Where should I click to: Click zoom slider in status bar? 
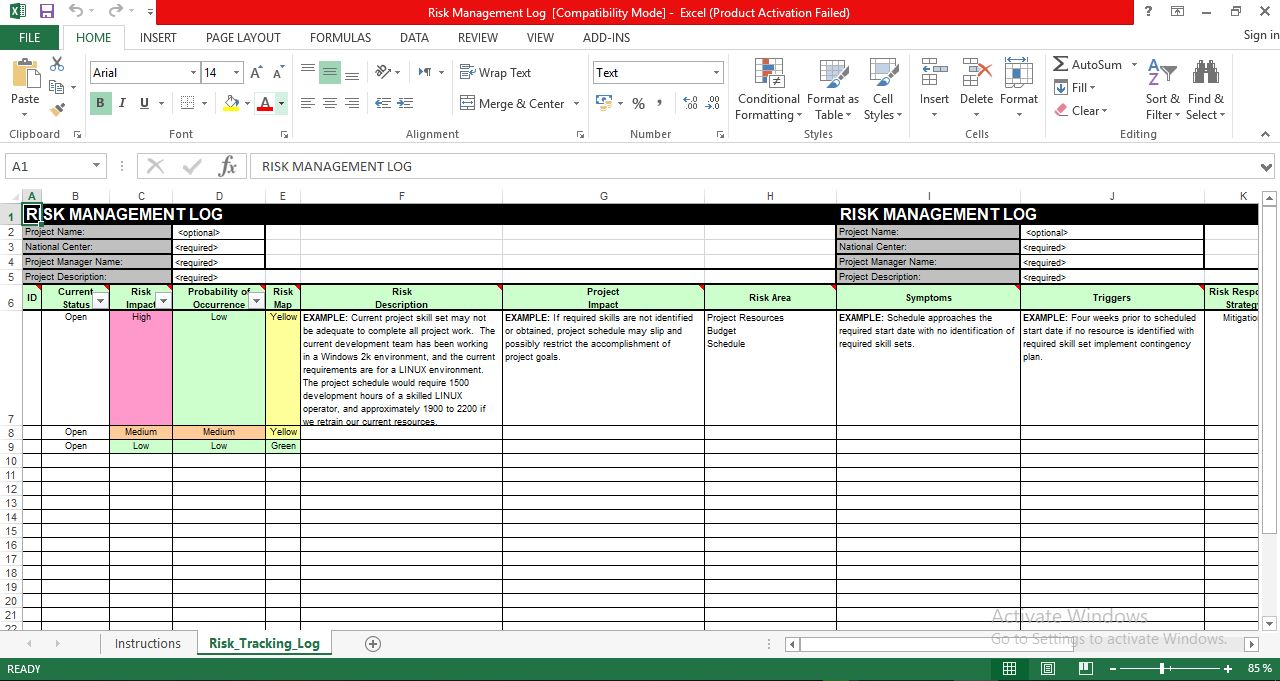click(x=1162, y=668)
